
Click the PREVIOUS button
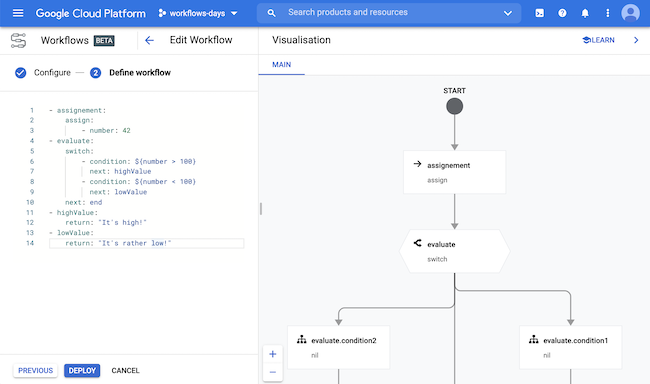(36, 371)
